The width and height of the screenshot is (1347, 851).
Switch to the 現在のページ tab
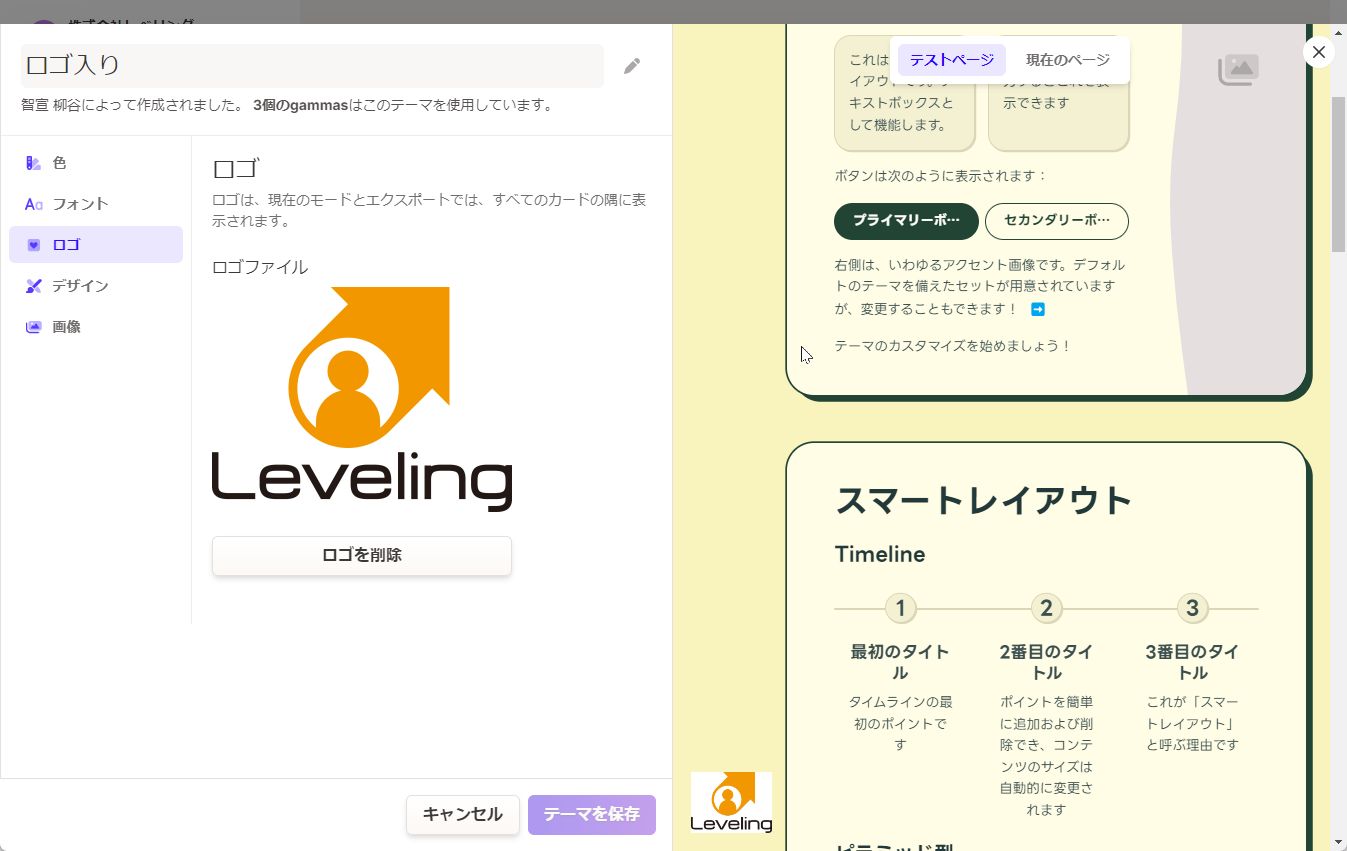click(x=1069, y=59)
